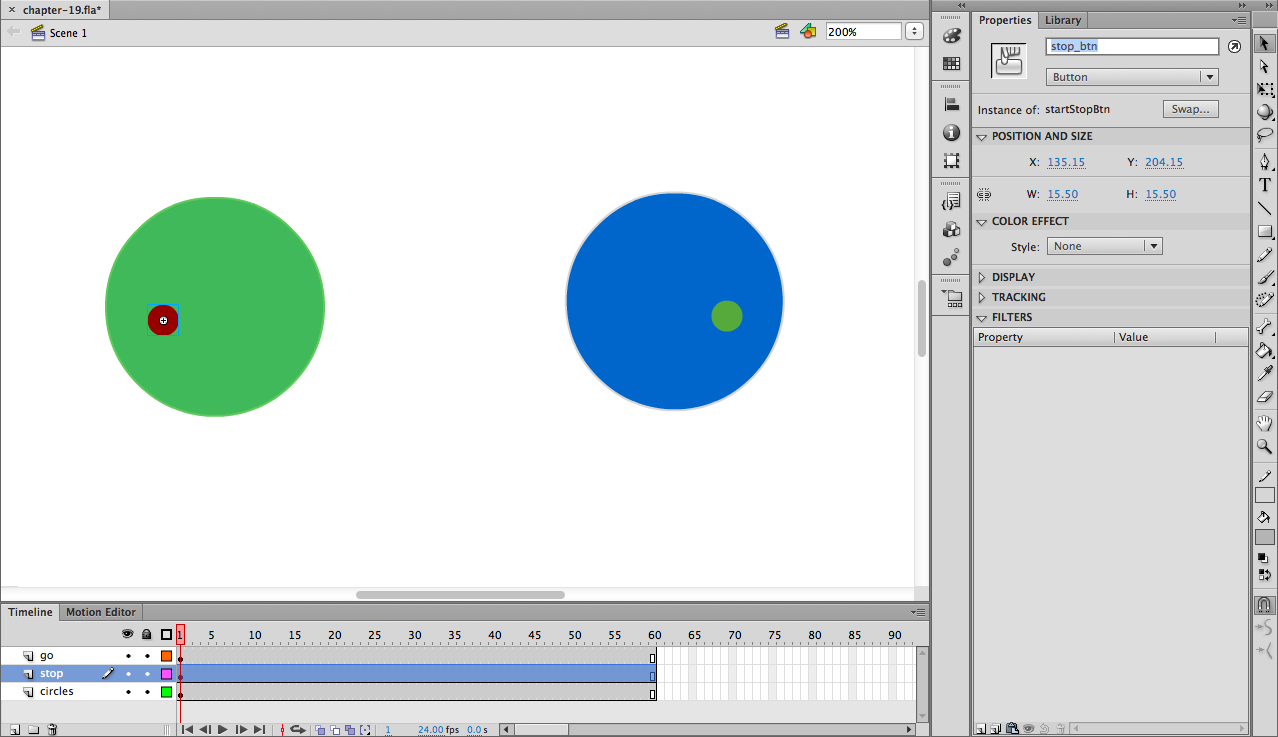This screenshot has height=737, width=1278.
Task: Select the Zoom magnifier tool
Action: coord(1265,446)
